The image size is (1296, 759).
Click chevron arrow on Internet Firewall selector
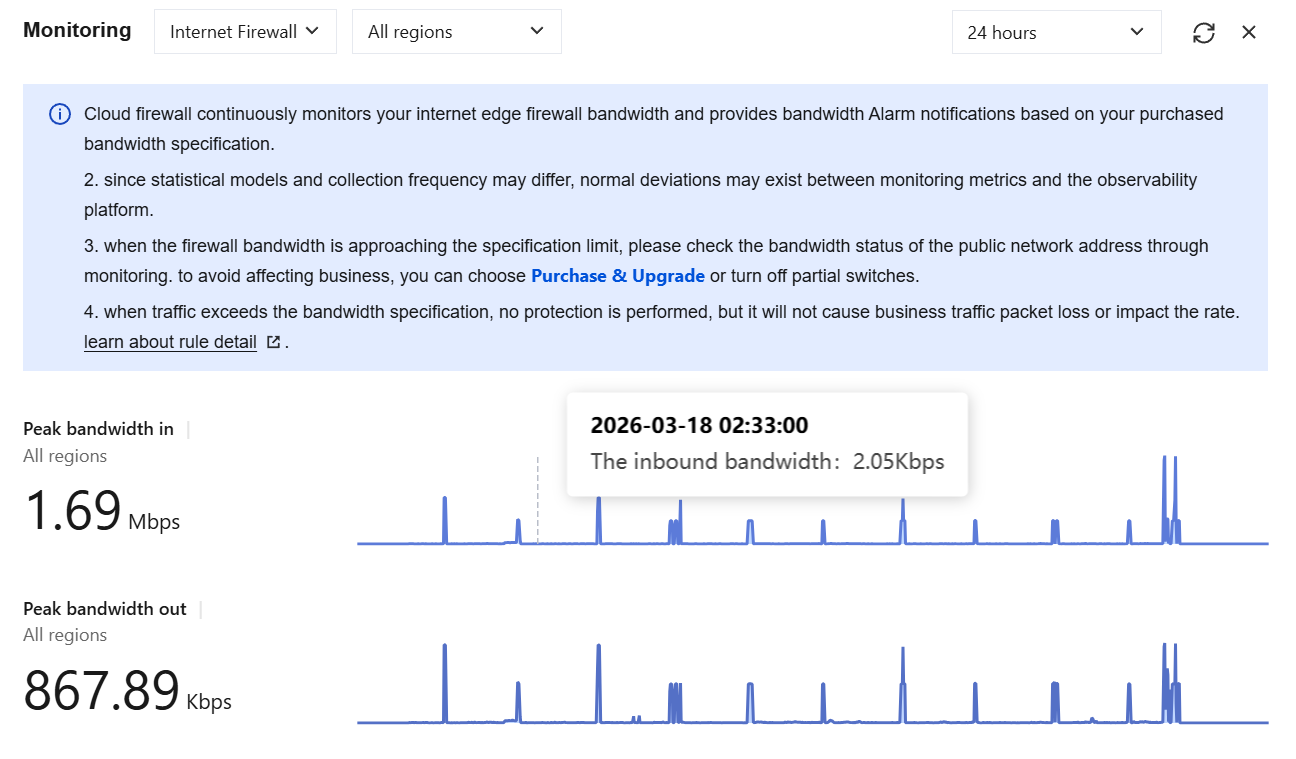(x=312, y=31)
